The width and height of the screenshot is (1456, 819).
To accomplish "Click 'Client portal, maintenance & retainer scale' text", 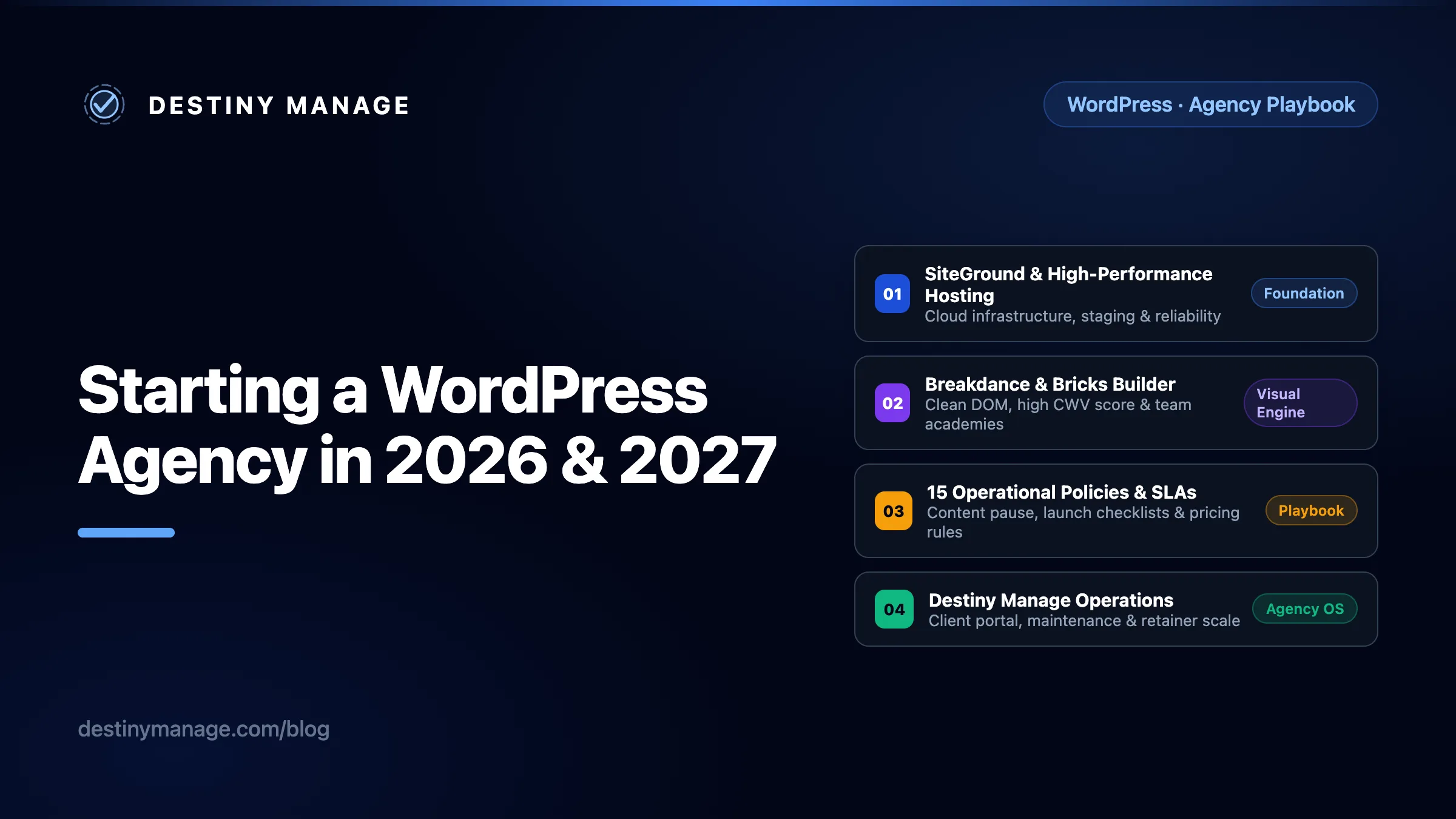I will [x=1084, y=621].
